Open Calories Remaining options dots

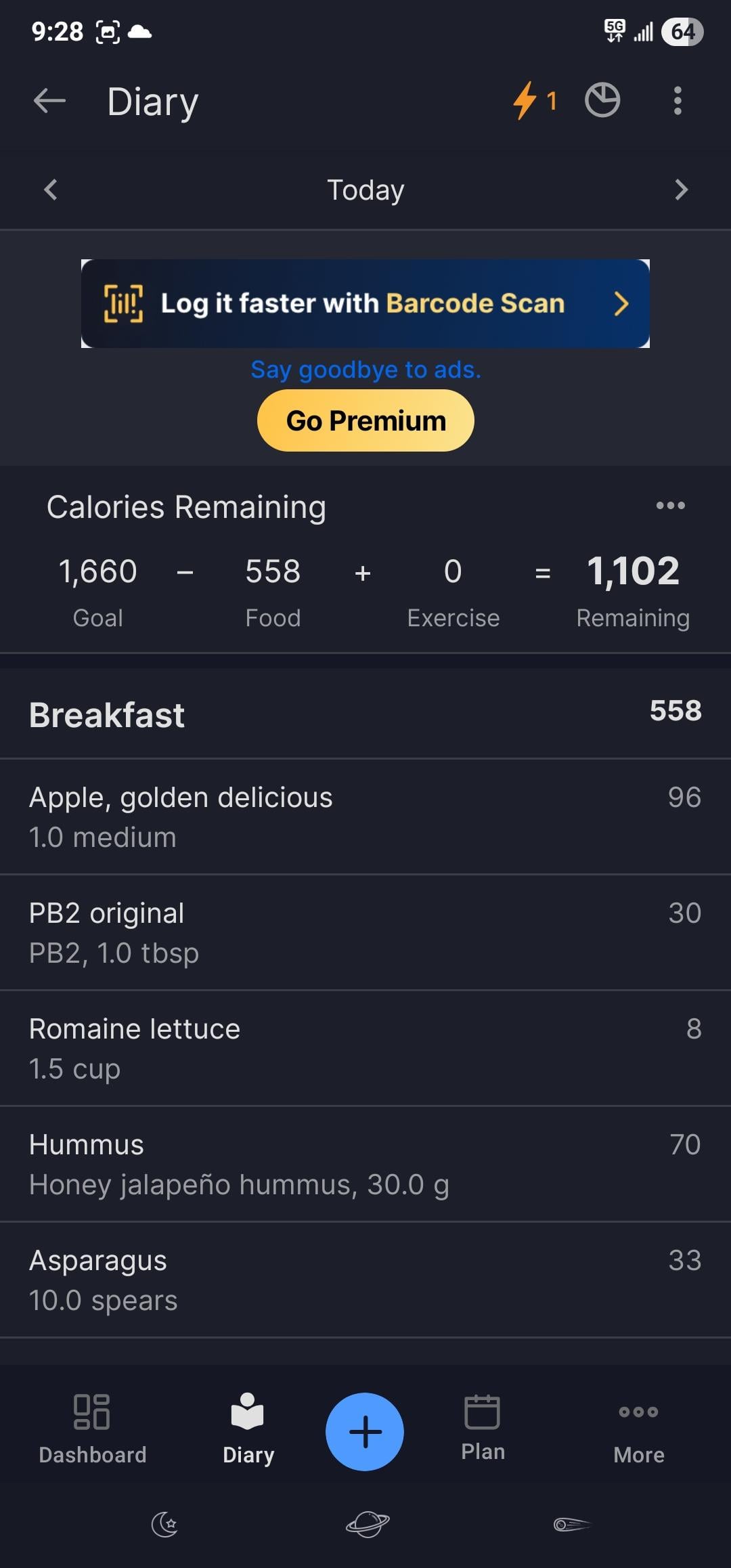[x=670, y=506]
